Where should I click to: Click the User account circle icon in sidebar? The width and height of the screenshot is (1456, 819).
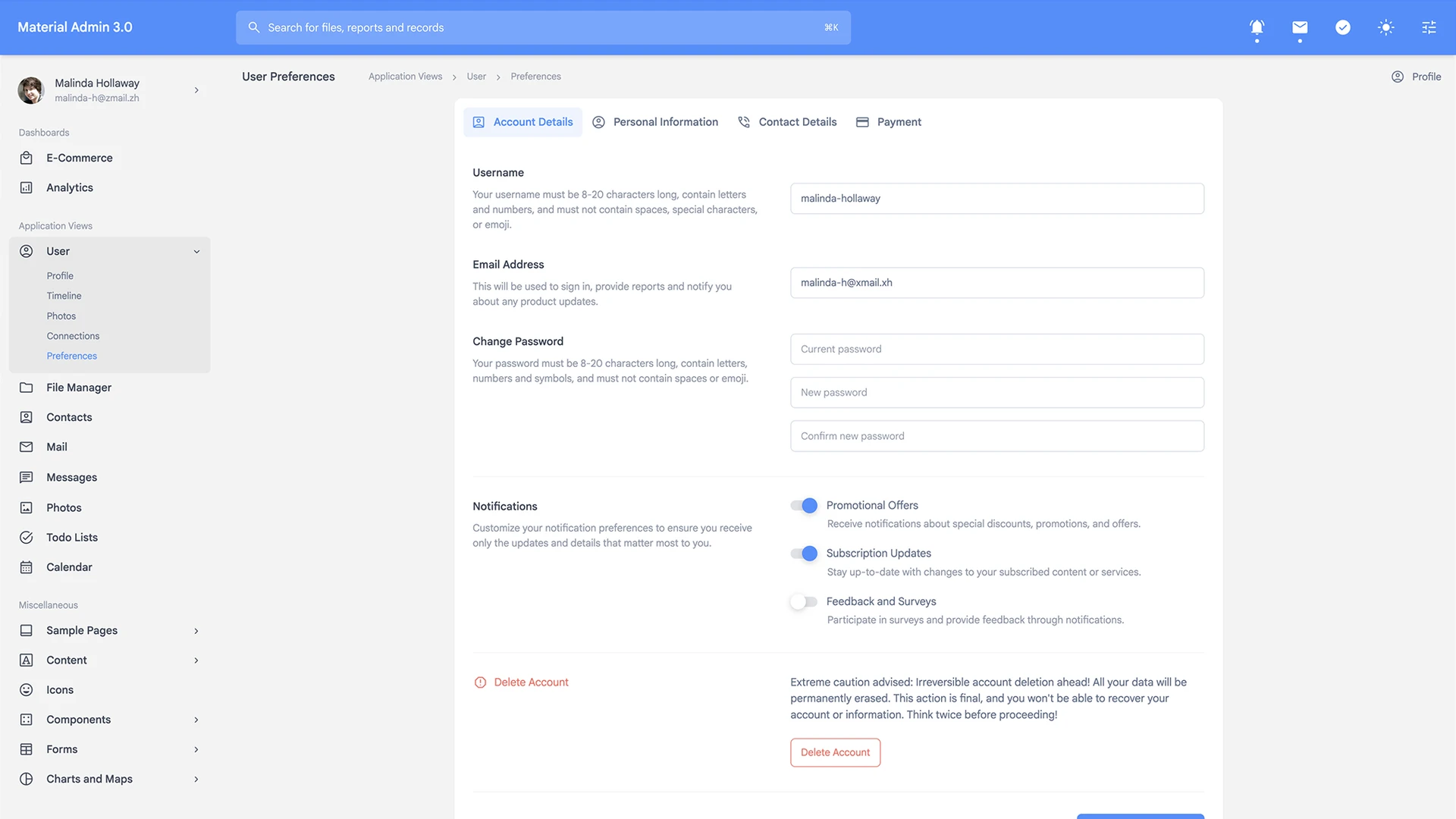point(27,251)
